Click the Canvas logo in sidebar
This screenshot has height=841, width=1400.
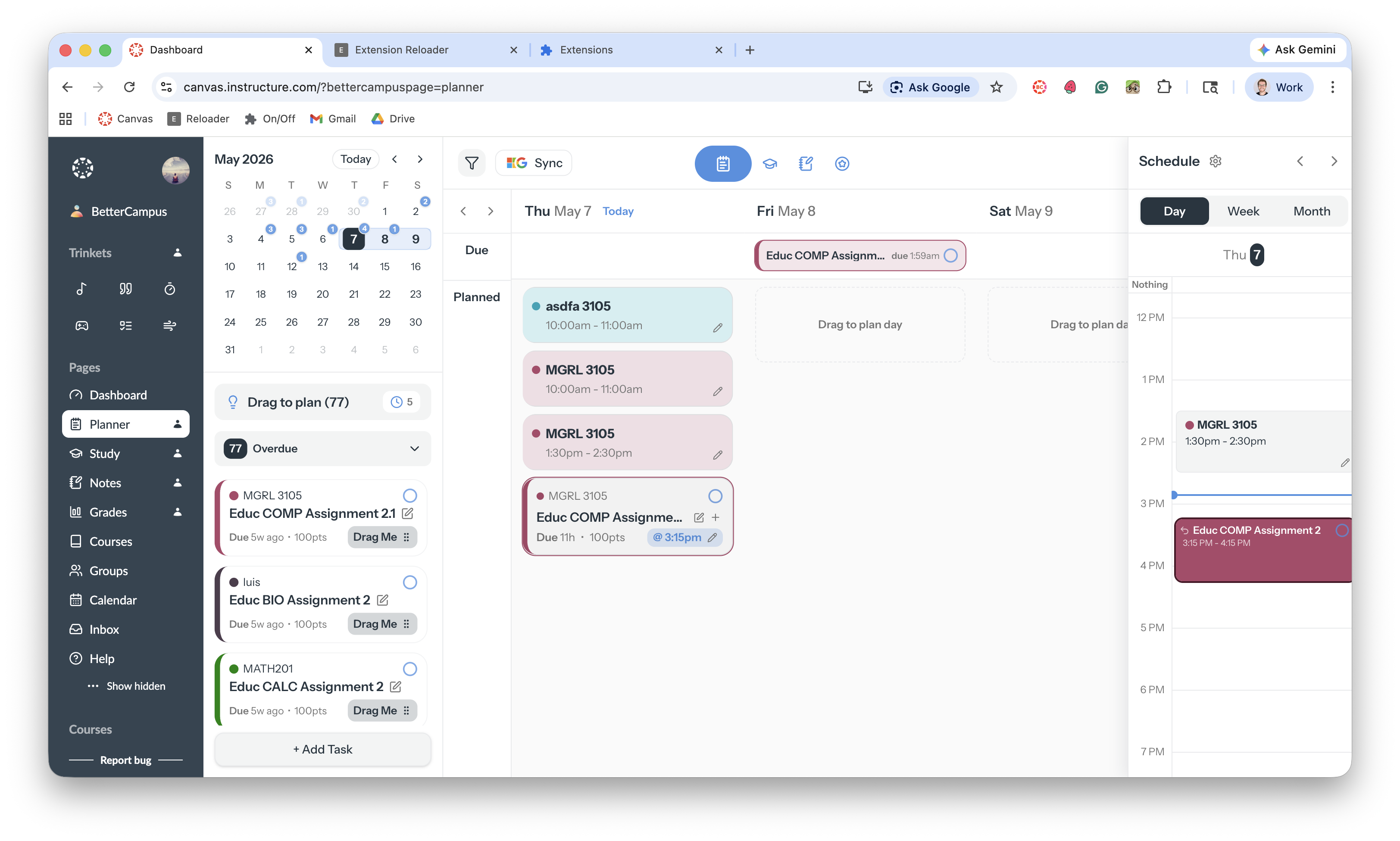click(x=83, y=168)
